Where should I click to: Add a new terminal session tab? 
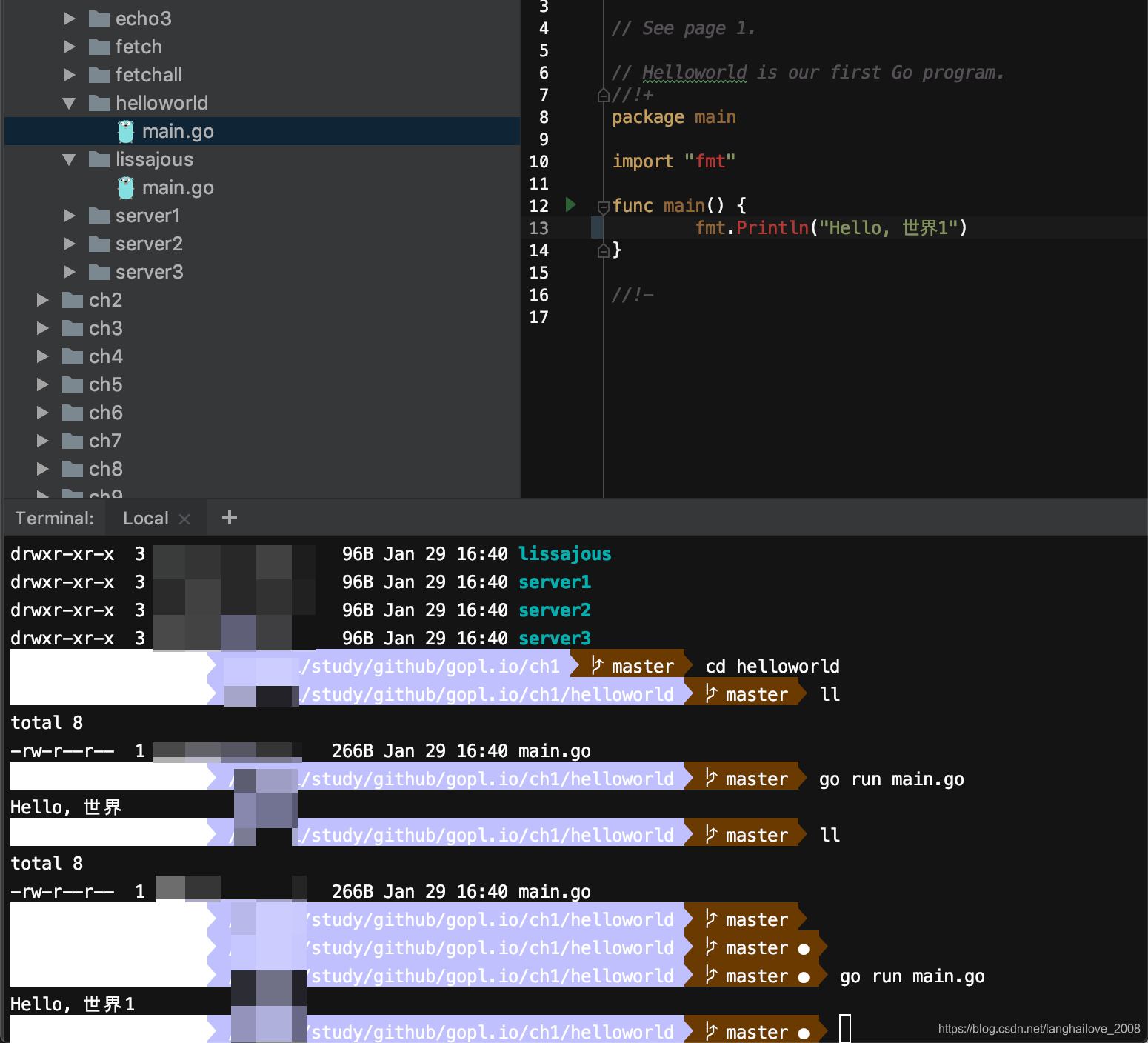point(230,517)
